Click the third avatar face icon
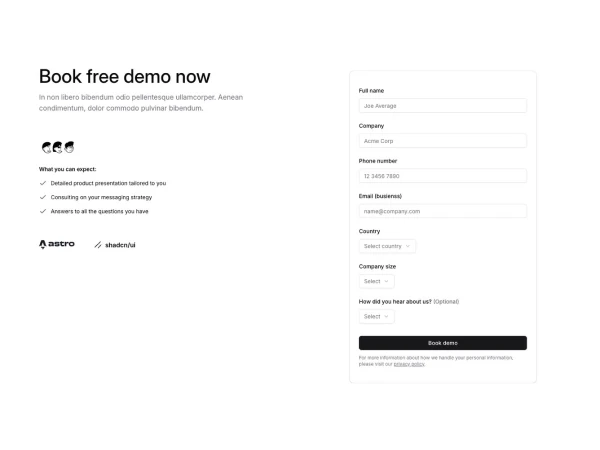This screenshot has width=600, height=450. click(69, 147)
